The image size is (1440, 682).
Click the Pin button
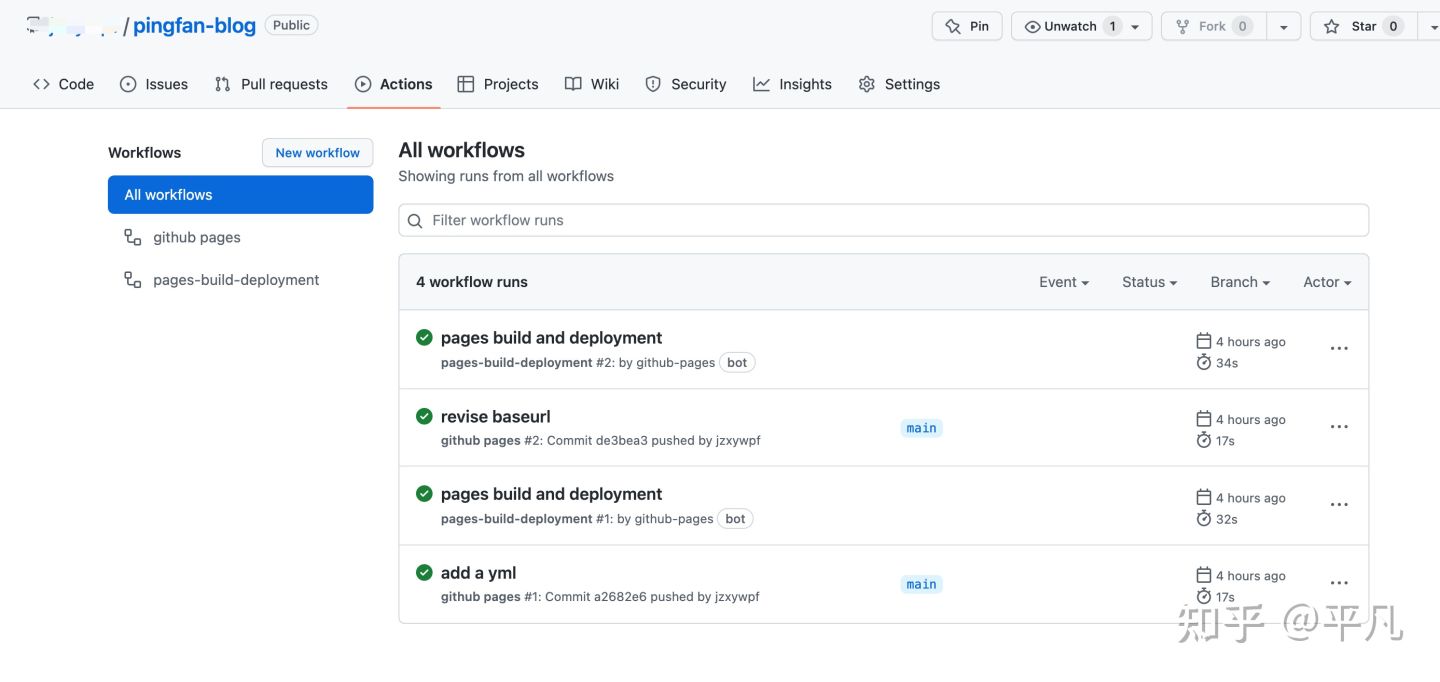(x=967, y=26)
